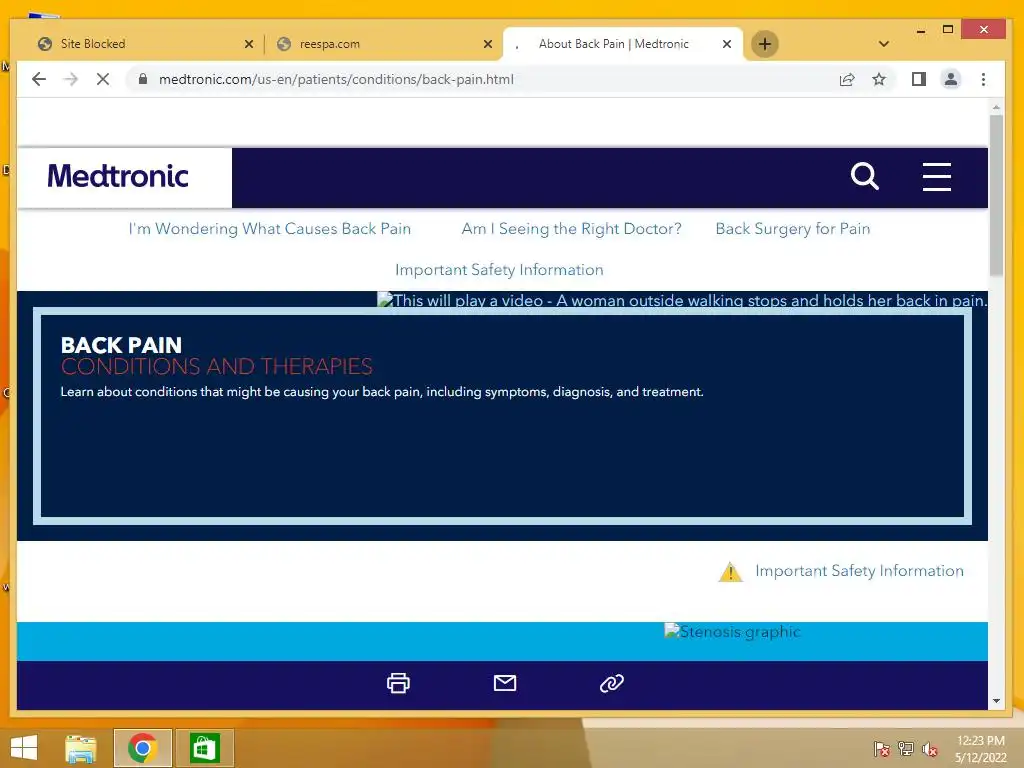Close the About Back Pain tab

[727, 44]
